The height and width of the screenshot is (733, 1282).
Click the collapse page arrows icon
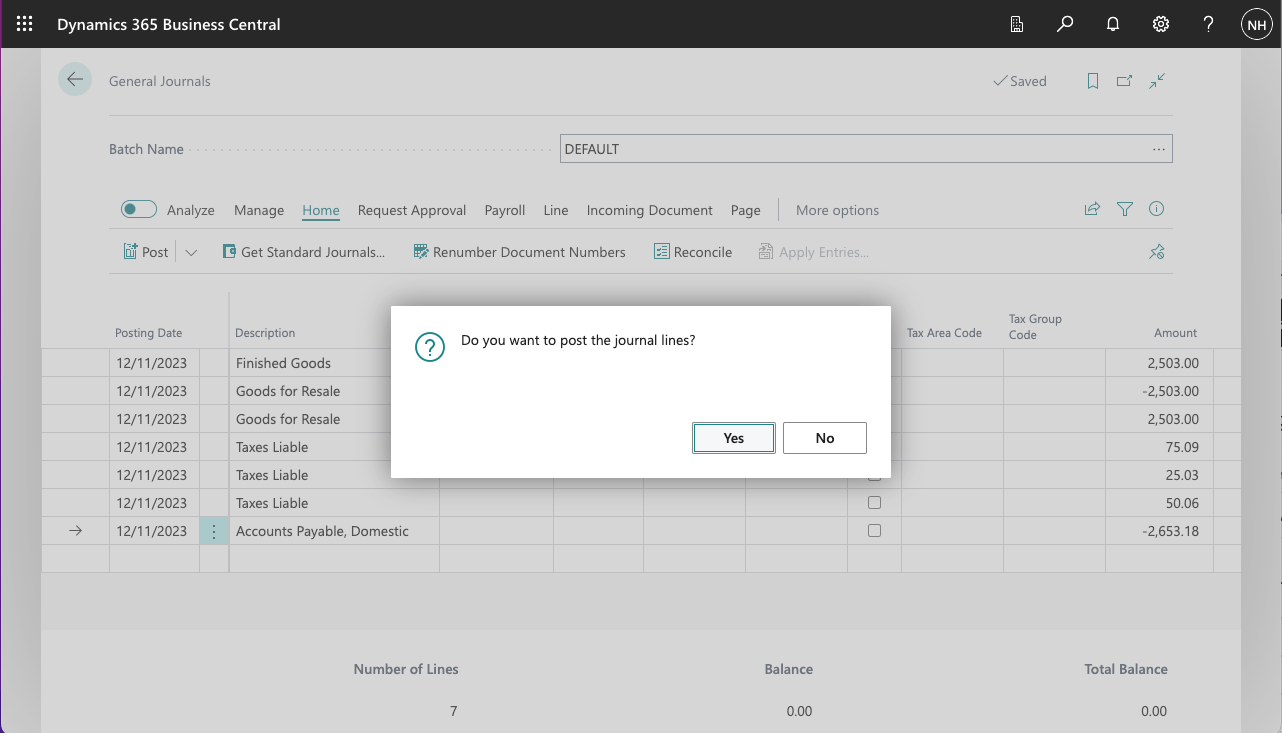click(x=1157, y=81)
